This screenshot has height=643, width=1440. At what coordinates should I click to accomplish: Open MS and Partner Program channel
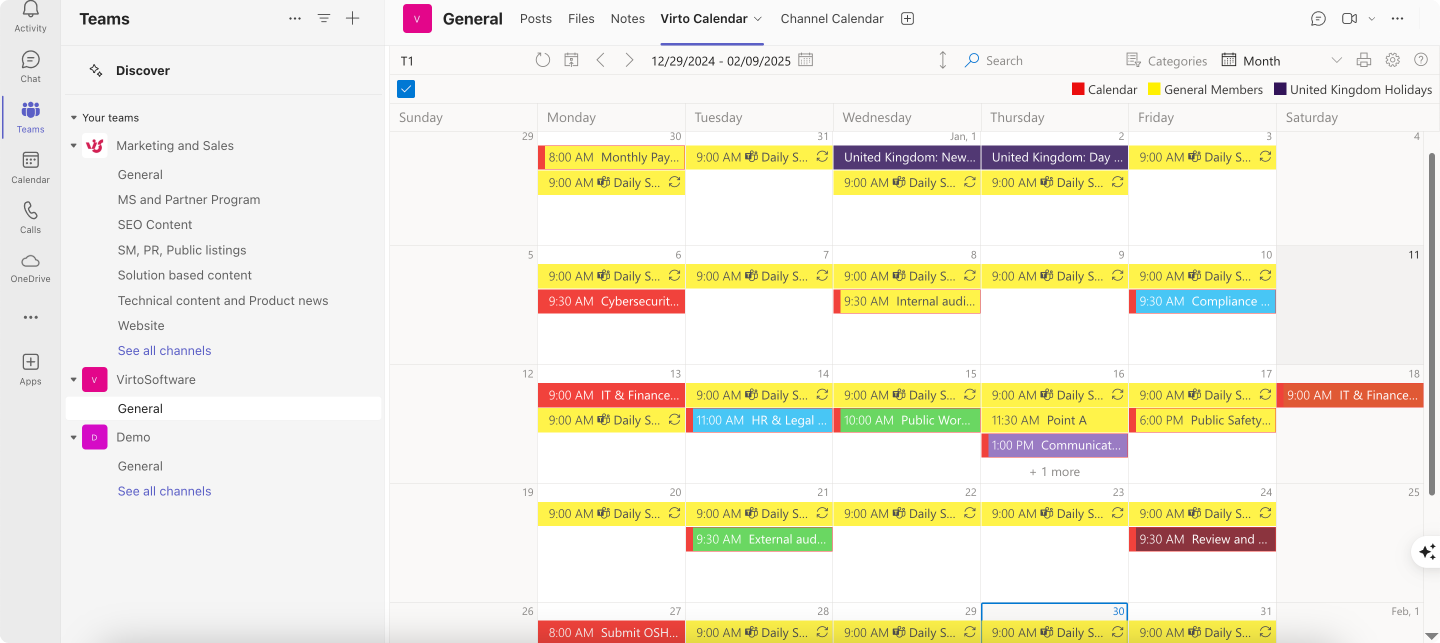pos(189,200)
